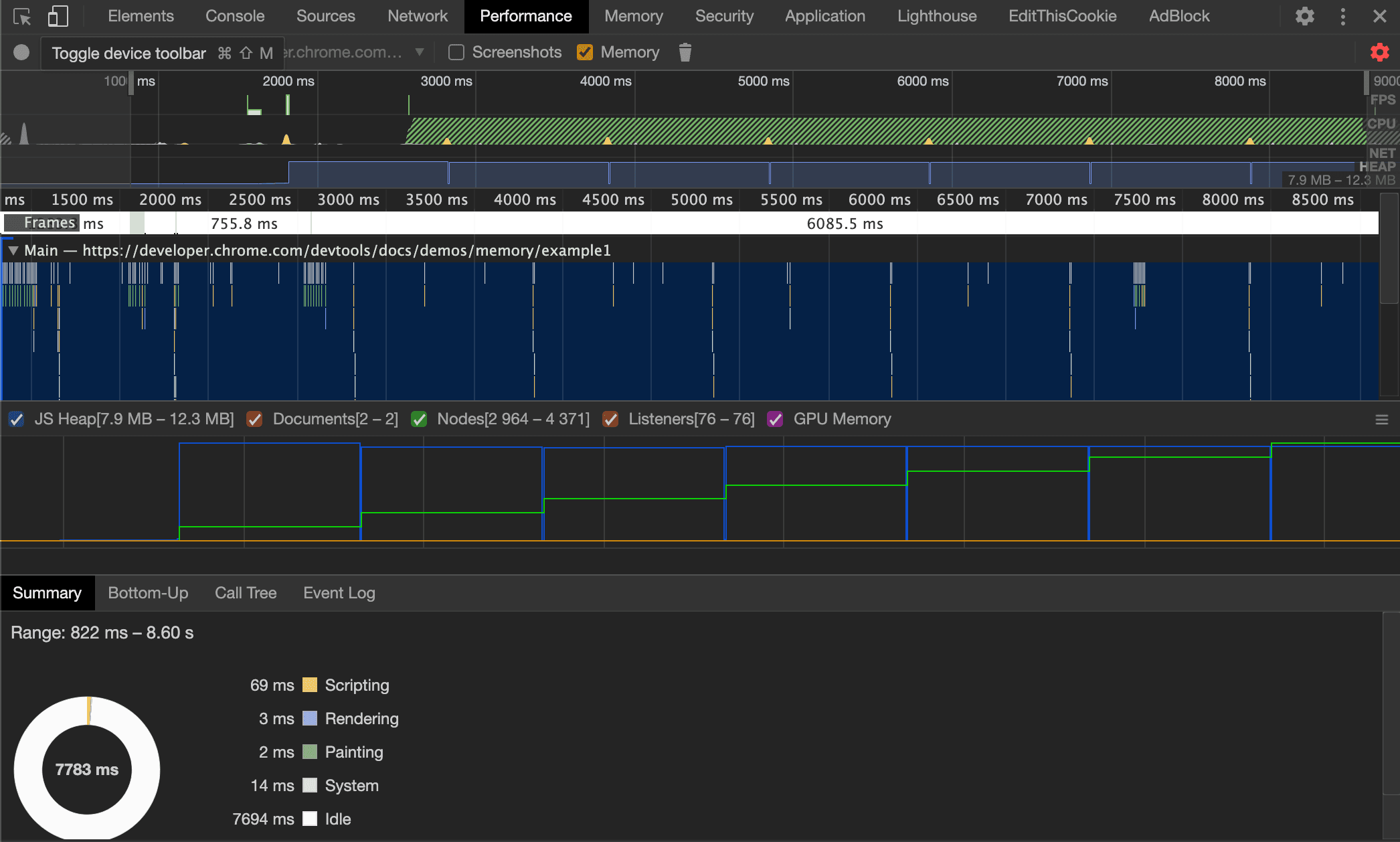Toggle the Screenshots checkbox on
The height and width of the screenshot is (842, 1400).
tap(456, 52)
